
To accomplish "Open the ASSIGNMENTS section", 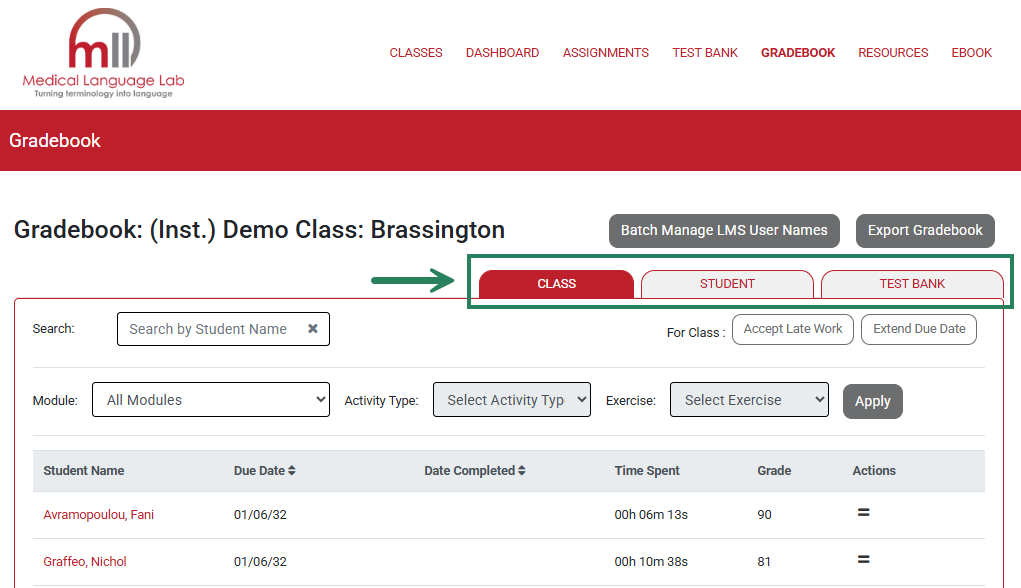I will click(605, 52).
